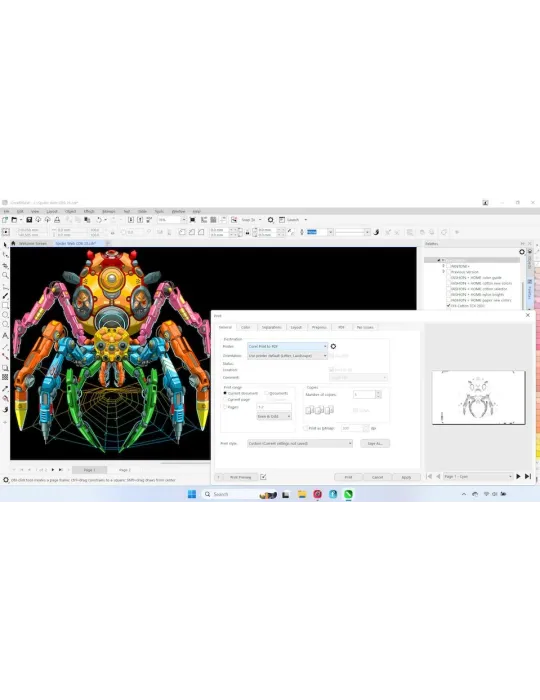Check the PANTONE+ palette checkbox

(449, 266)
